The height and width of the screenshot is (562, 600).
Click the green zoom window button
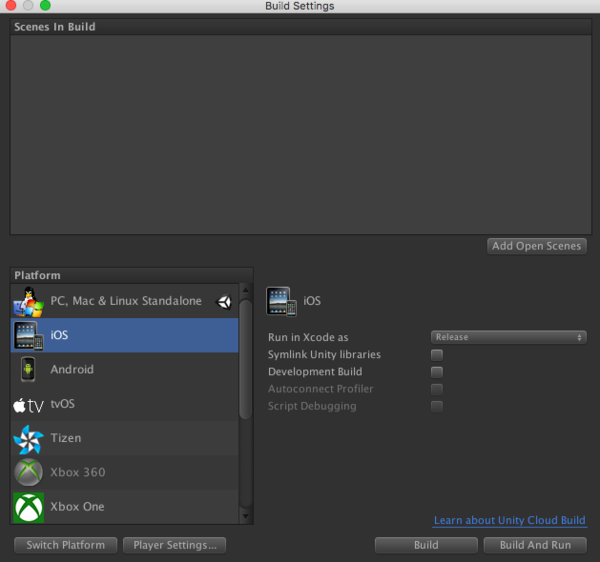(46, 5)
